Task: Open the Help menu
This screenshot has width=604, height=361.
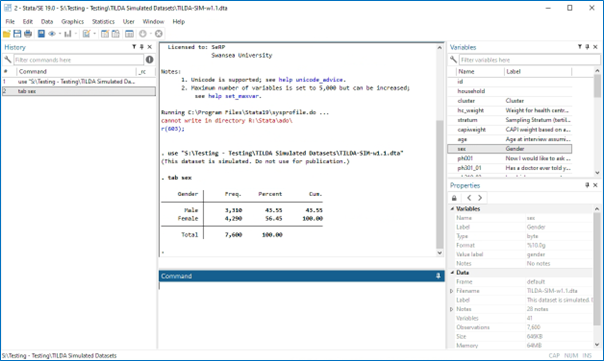Action: pyautogui.click(x=178, y=22)
